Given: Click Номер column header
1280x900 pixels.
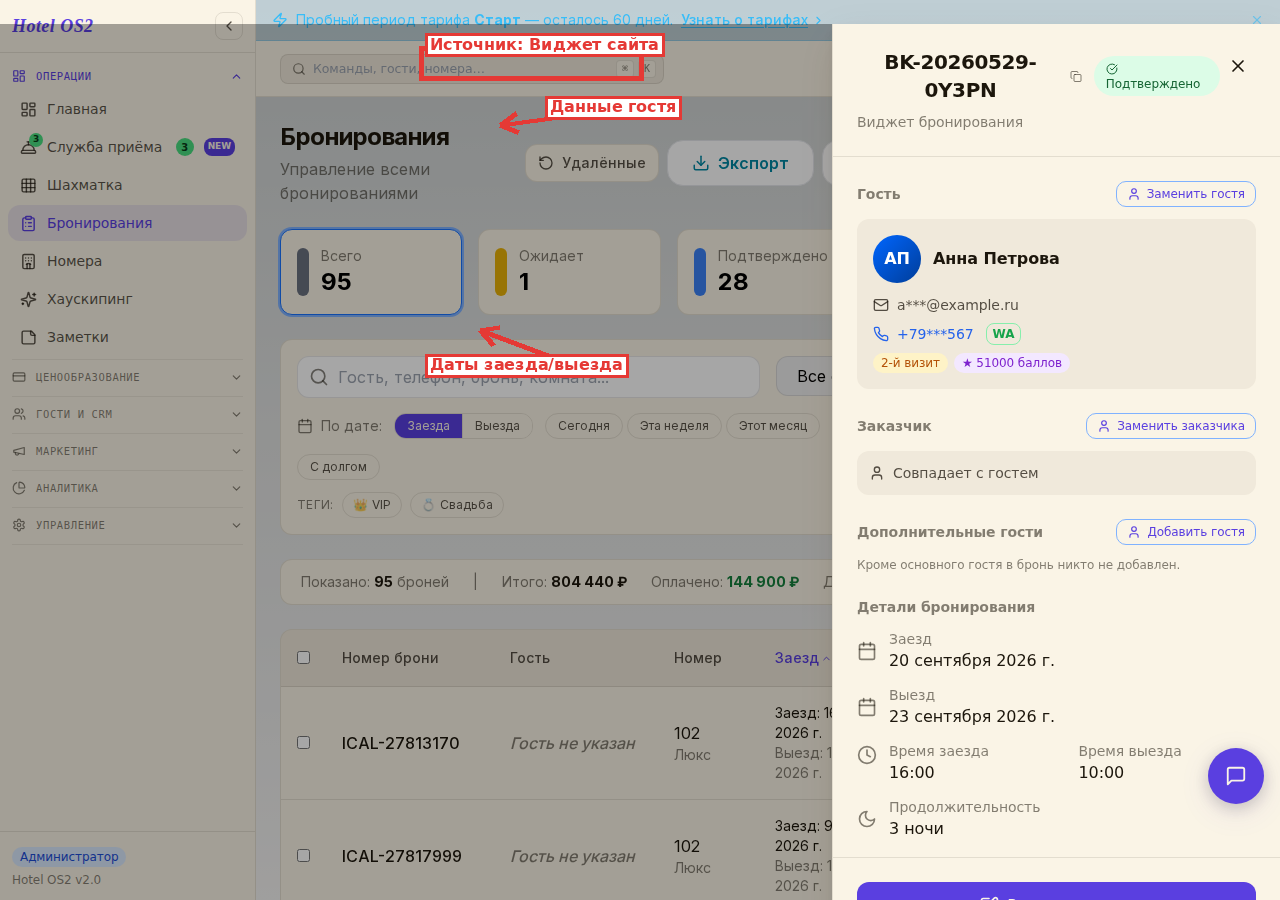Looking at the screenshot, I should (x=698, y=658).
